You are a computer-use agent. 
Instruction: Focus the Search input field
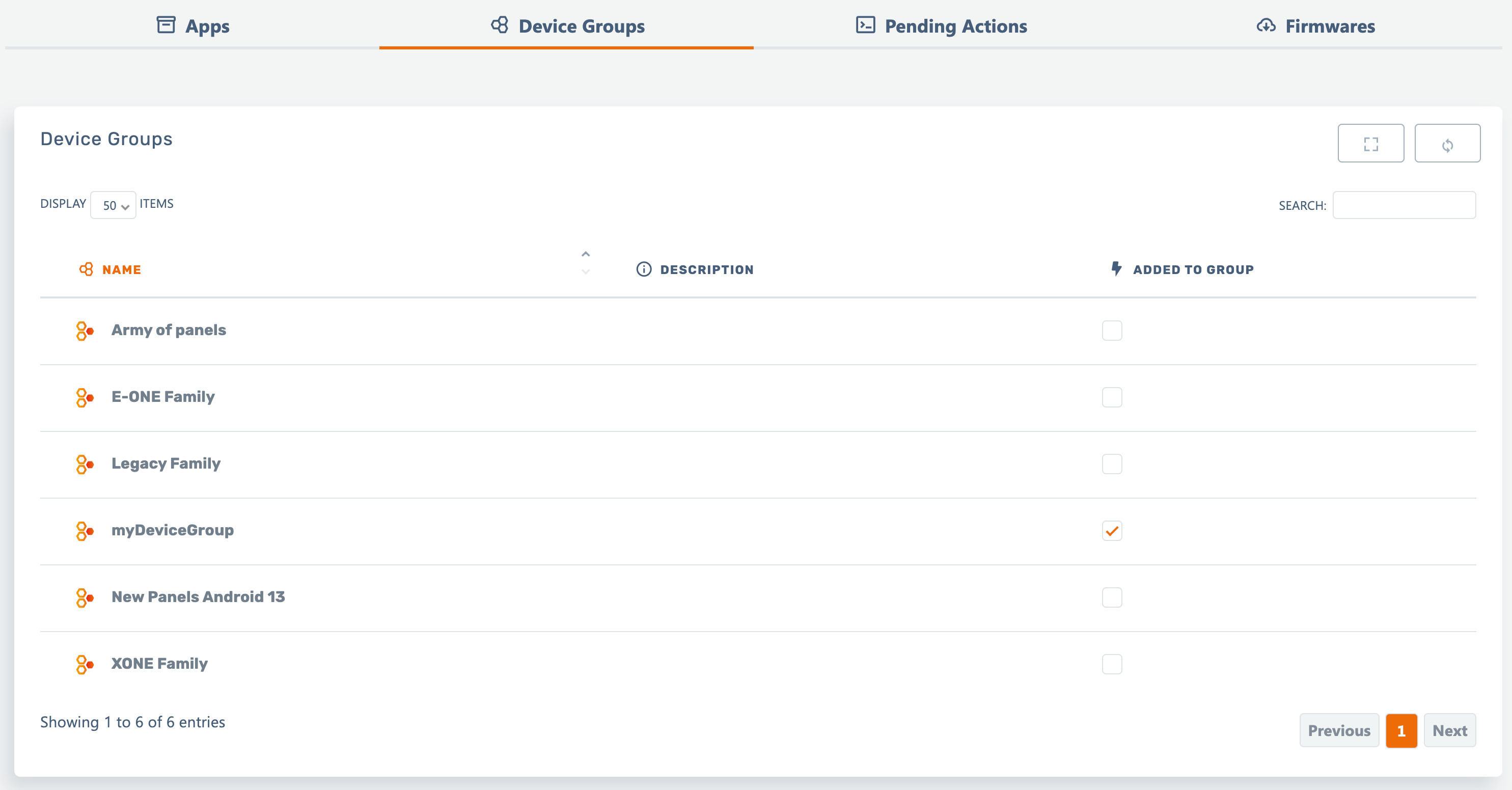[x=1404, y=205]
